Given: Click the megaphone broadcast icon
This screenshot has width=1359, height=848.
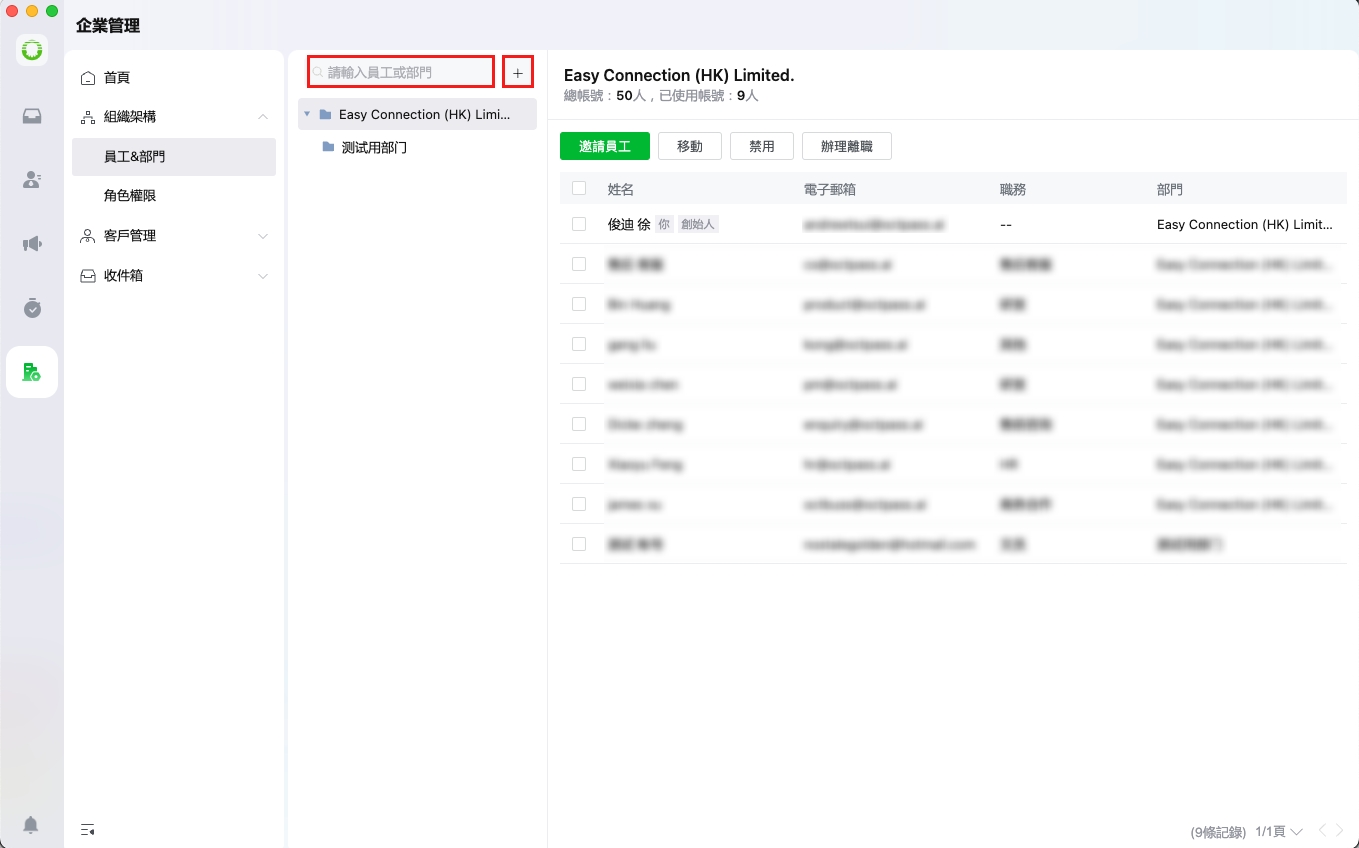Looking at the screenshot, I should pyautogui.click(x=32, y=244).
